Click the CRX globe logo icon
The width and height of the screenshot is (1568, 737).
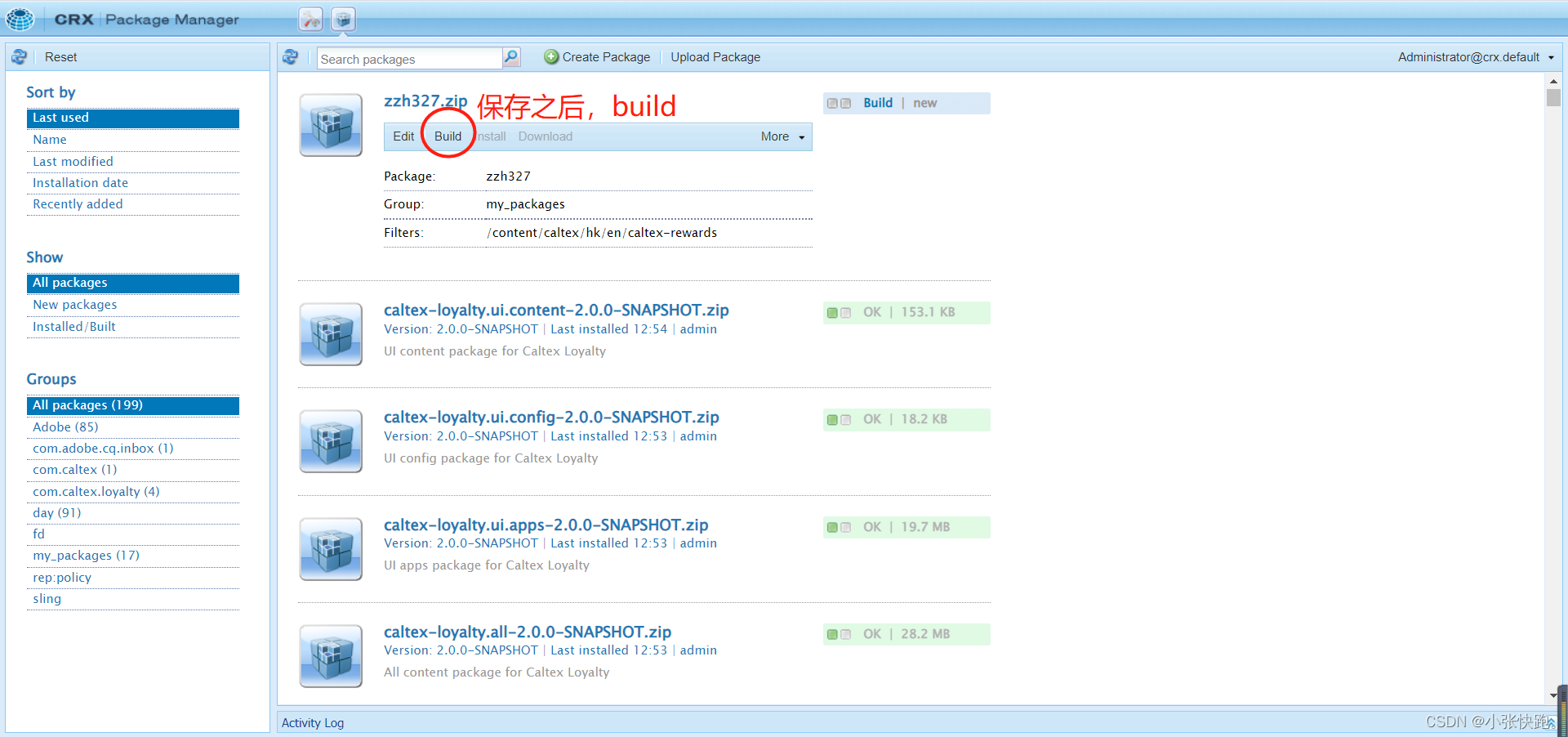(x=20, y=19)
